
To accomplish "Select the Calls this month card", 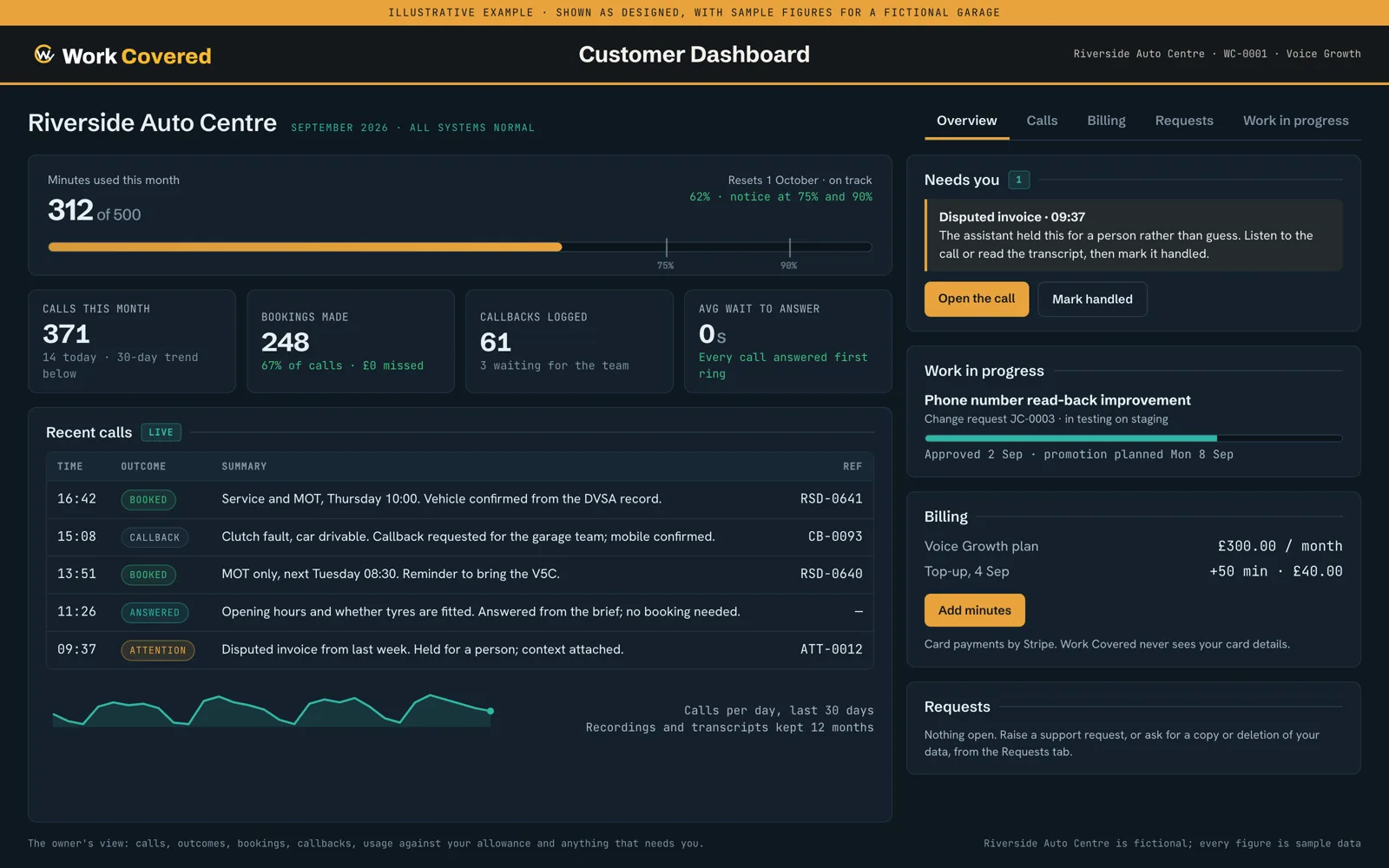I will (132, 341).
